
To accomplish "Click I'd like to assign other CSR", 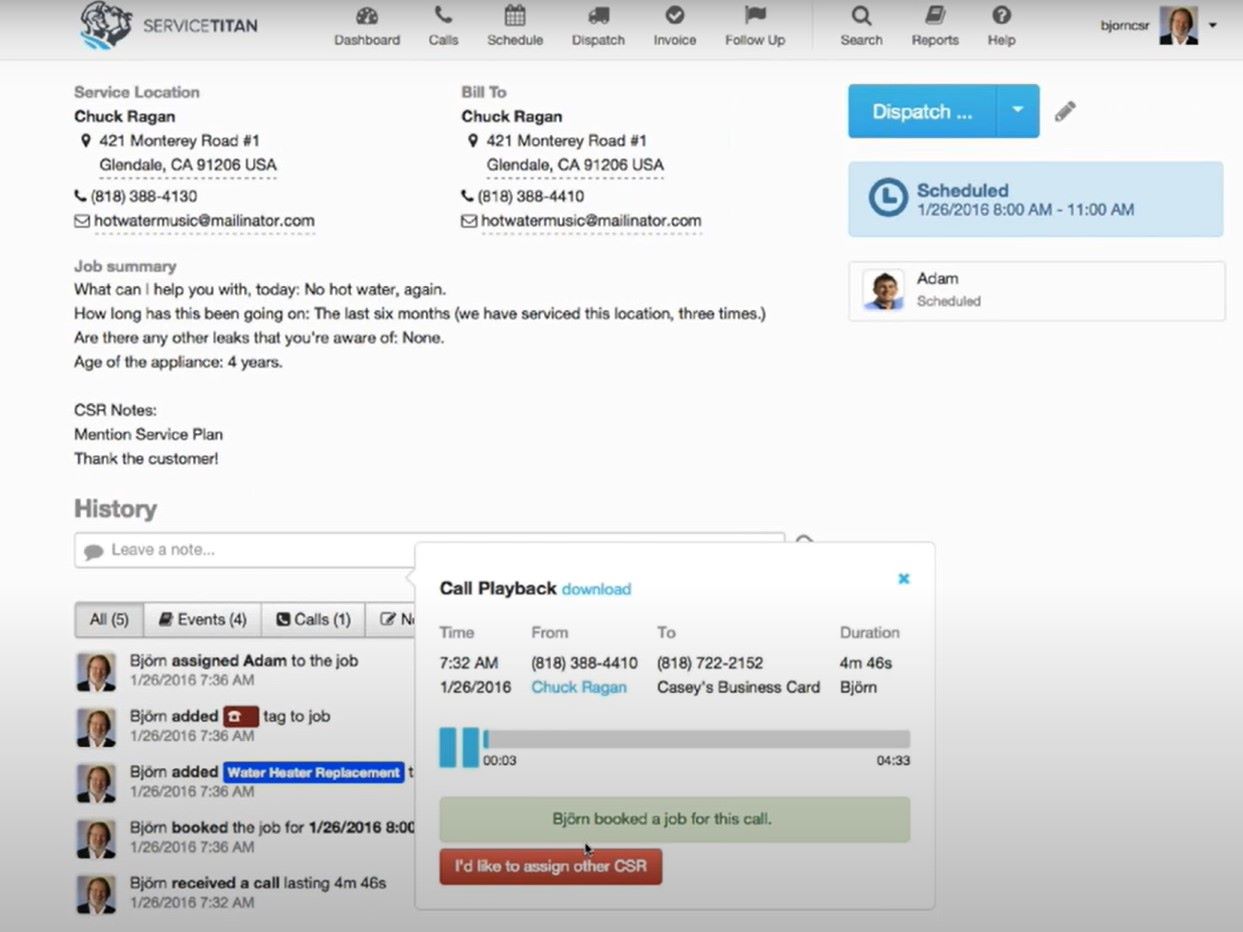I will click(551, 866).
